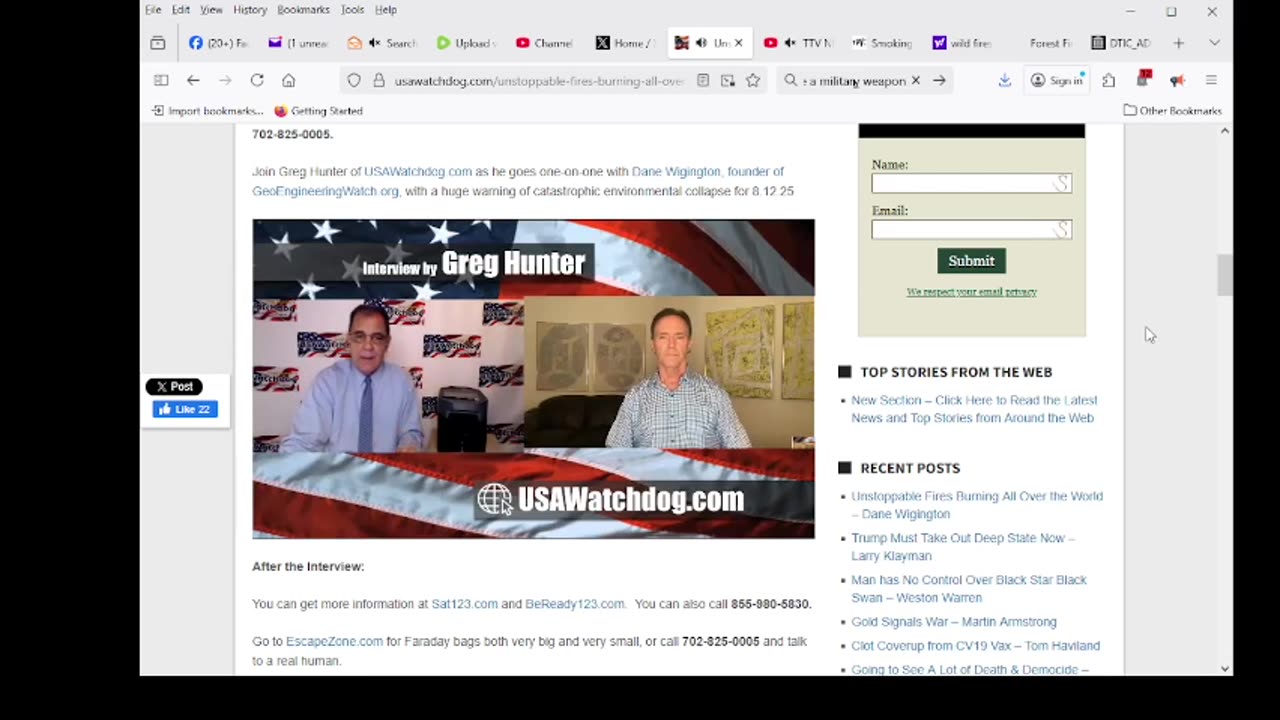Toggle the sidebar icon in toolbar
Screen dimensions: 1280x720
[x=161, y=80]
